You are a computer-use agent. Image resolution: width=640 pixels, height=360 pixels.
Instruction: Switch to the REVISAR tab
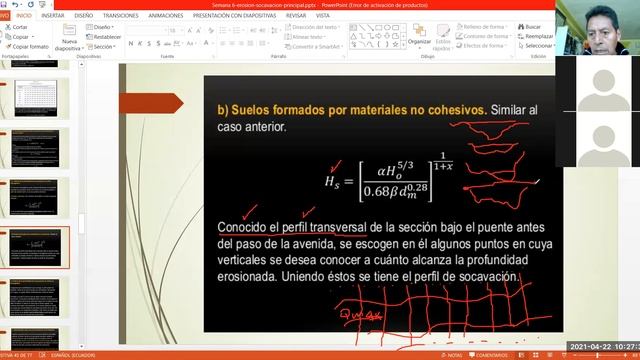pos(296,16)
